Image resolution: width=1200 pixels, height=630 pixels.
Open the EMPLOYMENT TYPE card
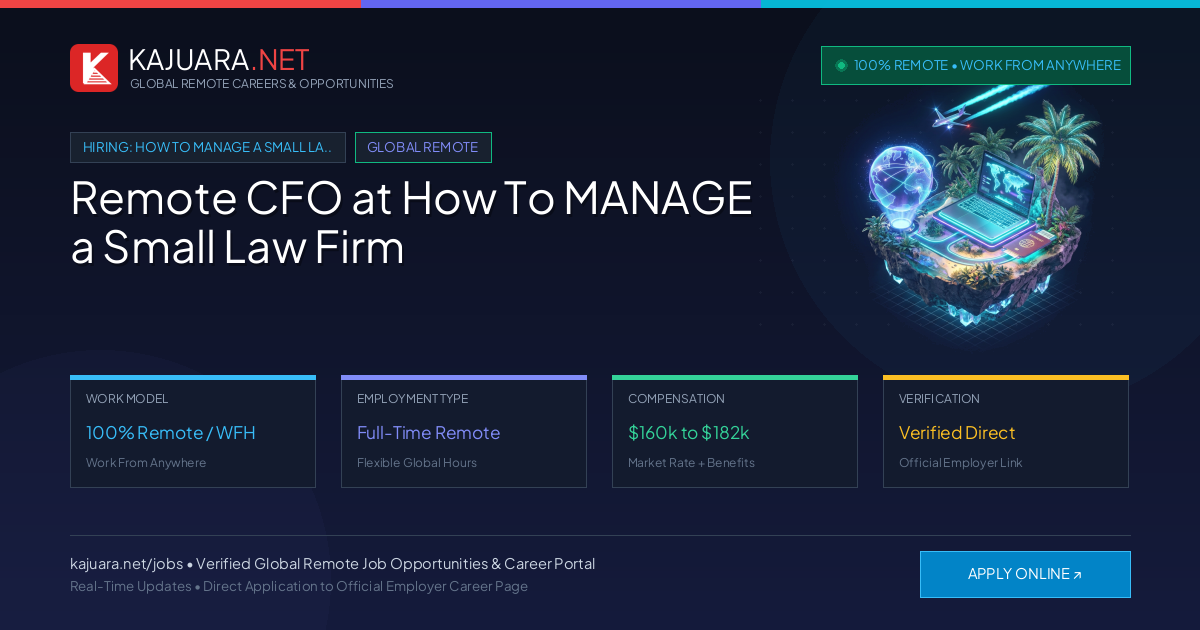pos(464,432)
